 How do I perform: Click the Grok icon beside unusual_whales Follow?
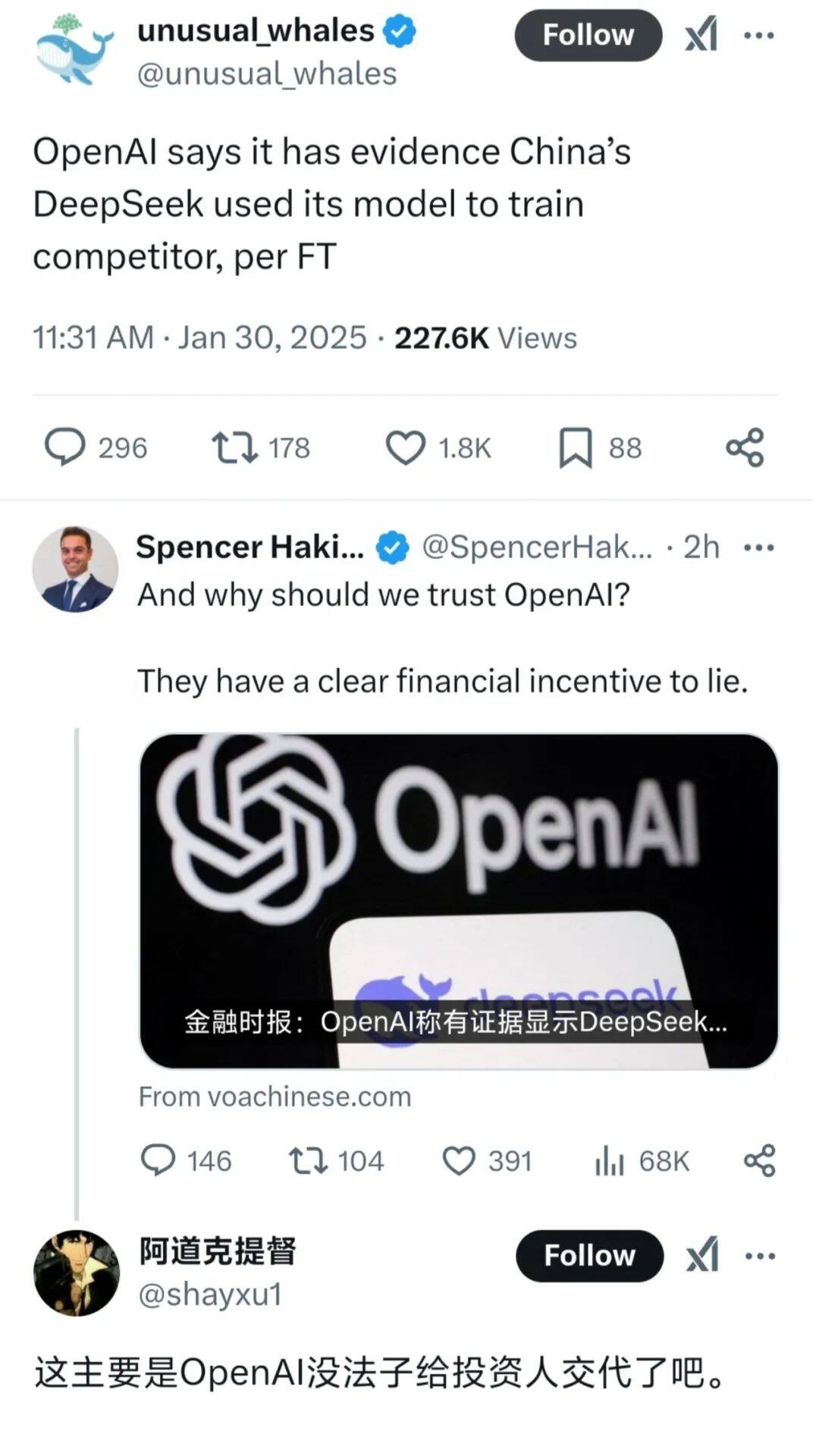point(701,35)
